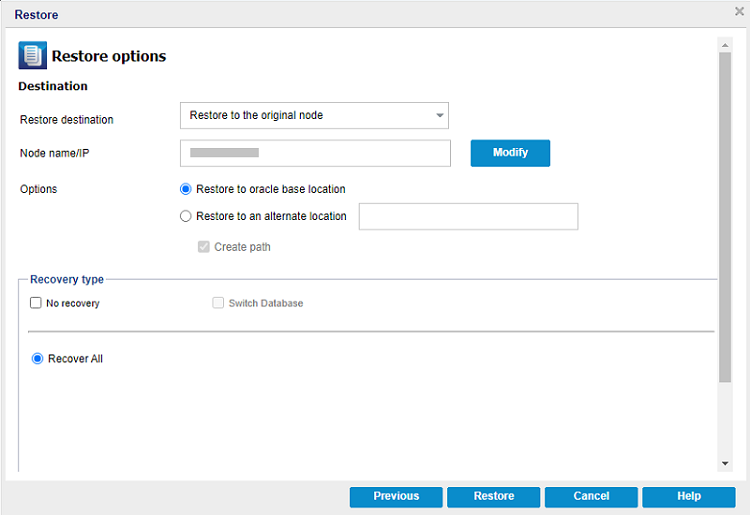Tick the Switch Database checkbox
Viewport: 750px width, 515px height.
tap(218, 303)
